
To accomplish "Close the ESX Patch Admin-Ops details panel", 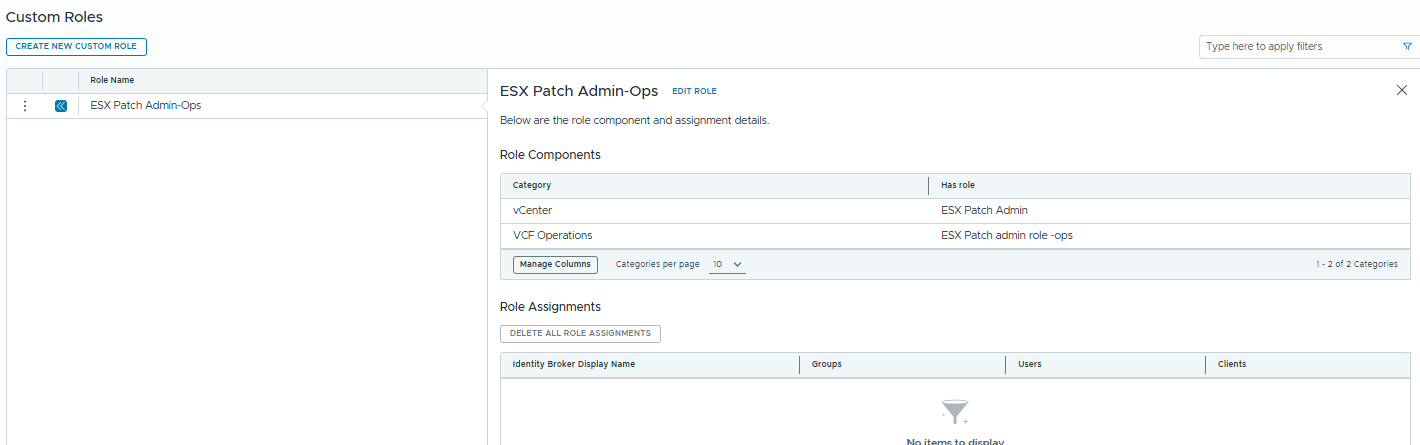I will 1401,91.
